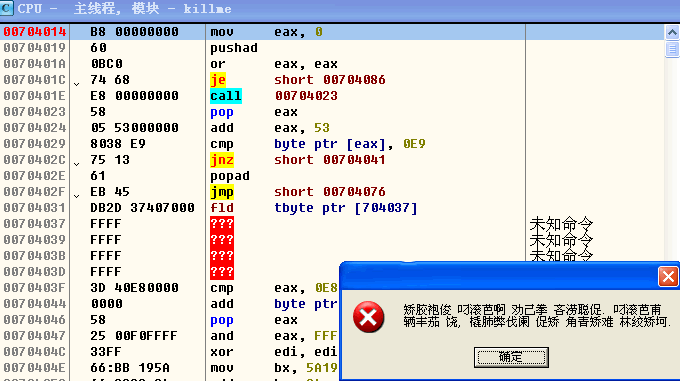Select address 00704014 row

332,32
